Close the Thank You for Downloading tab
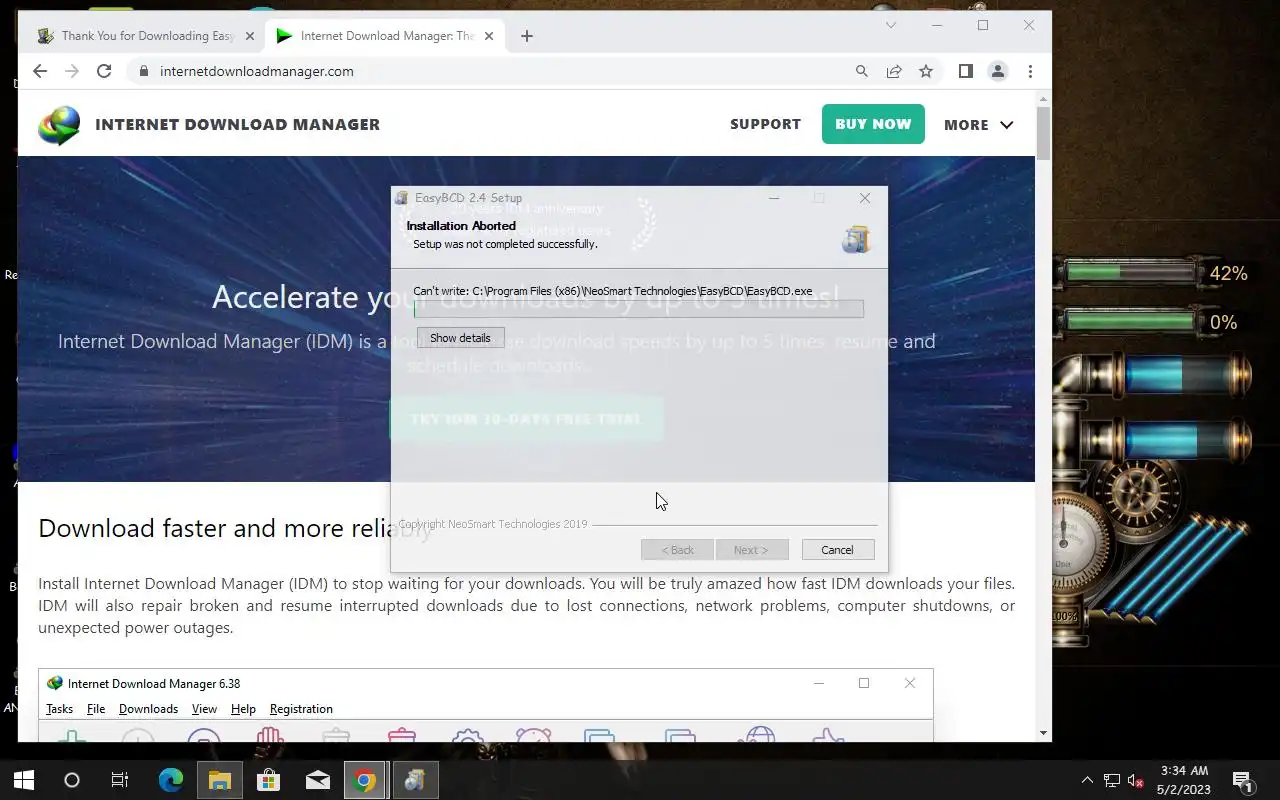The image size is (1280, 800). coord(250,36)
